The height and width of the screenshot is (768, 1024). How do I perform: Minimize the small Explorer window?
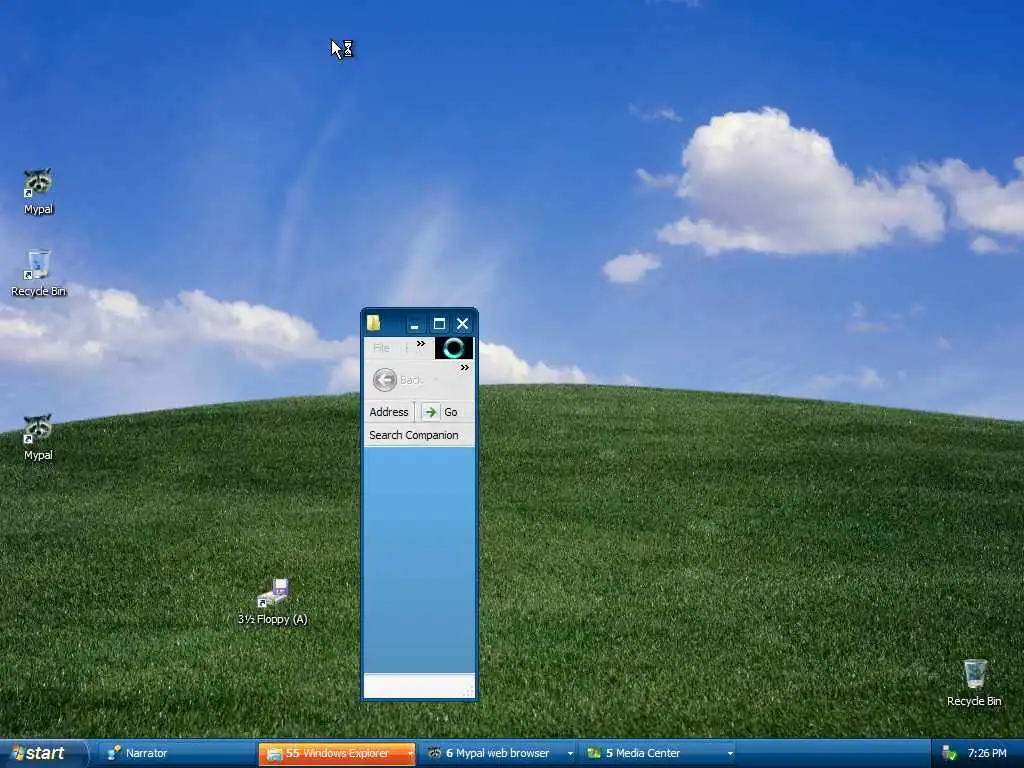[415, 324]
